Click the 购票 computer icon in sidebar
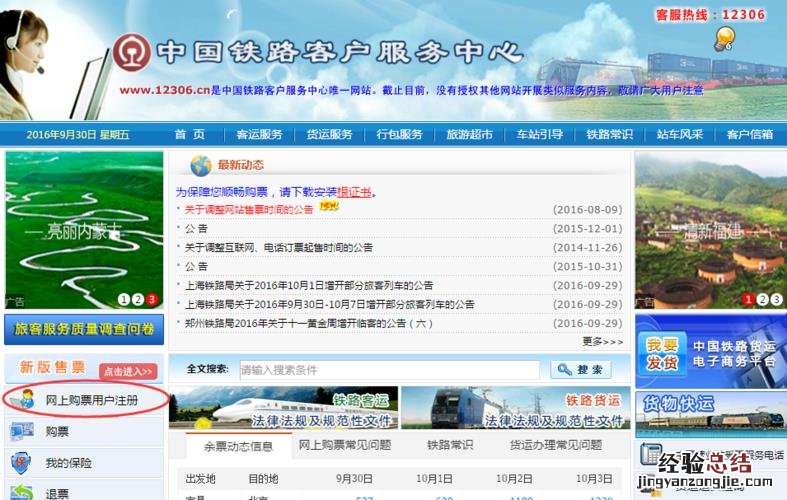The height and width of the screenshot is (500, 787). tap(21, 431)
